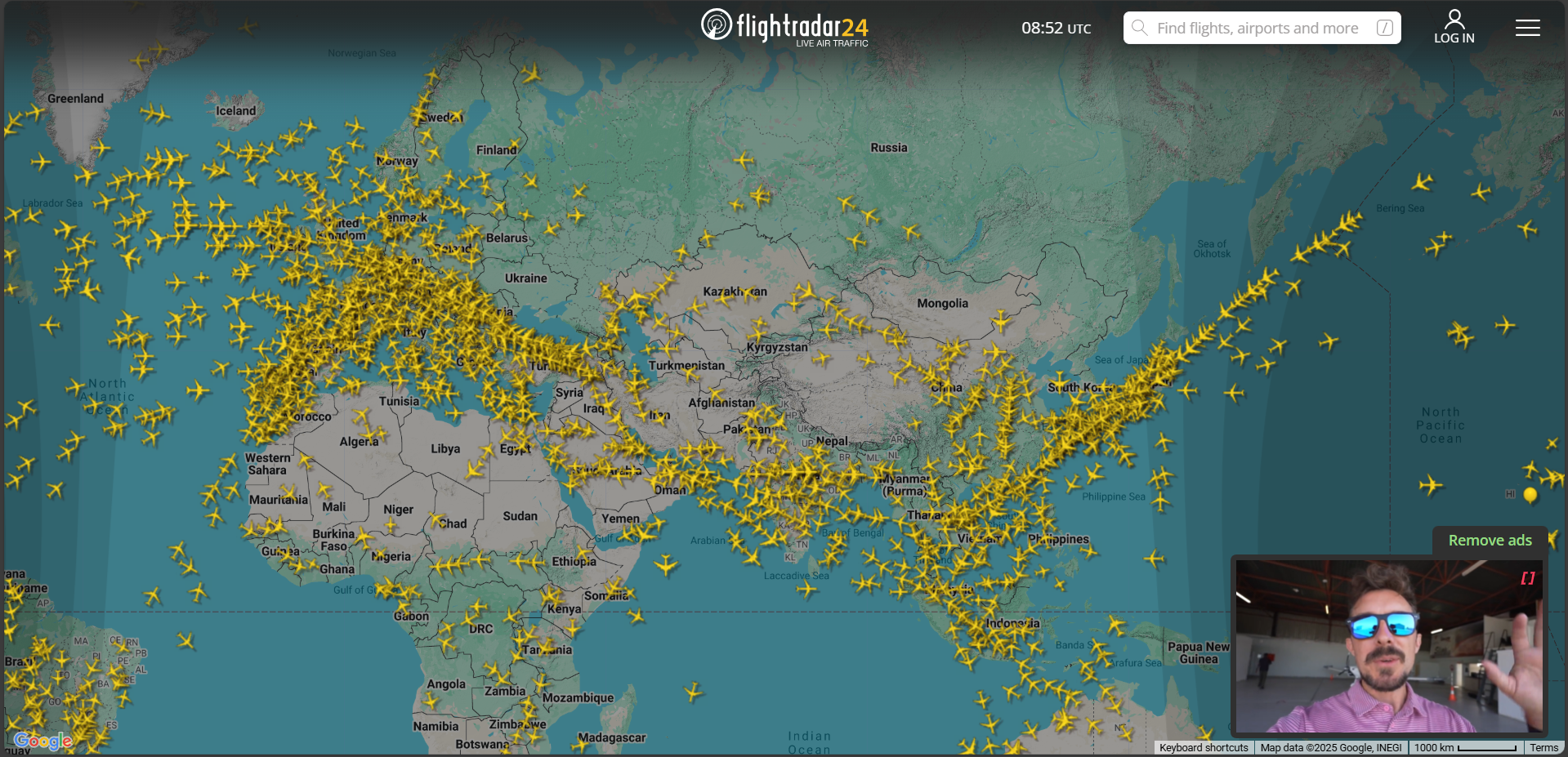Click the slash shortcut icon in search
The image size is (1568, 757).
1384,28
